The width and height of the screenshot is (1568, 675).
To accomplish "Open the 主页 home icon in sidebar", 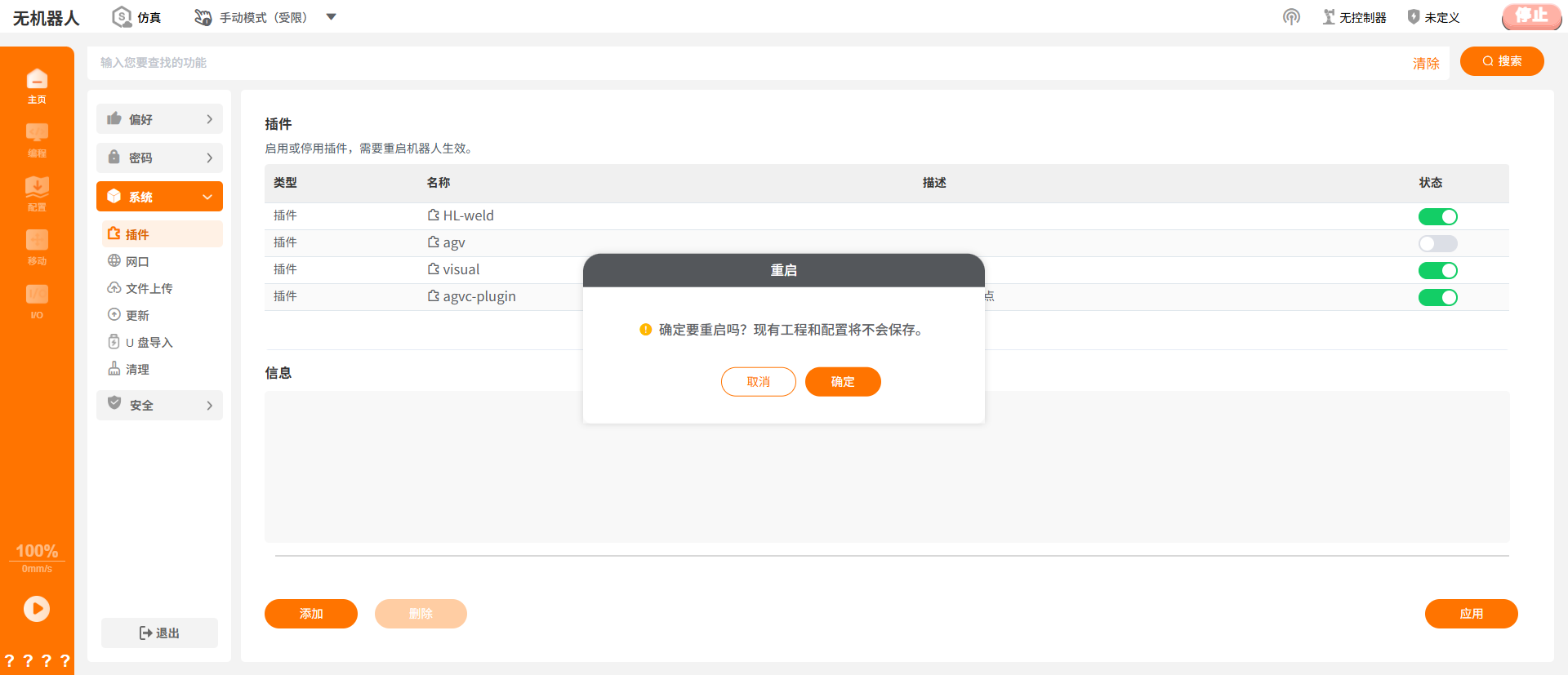I will coord(37,86).
